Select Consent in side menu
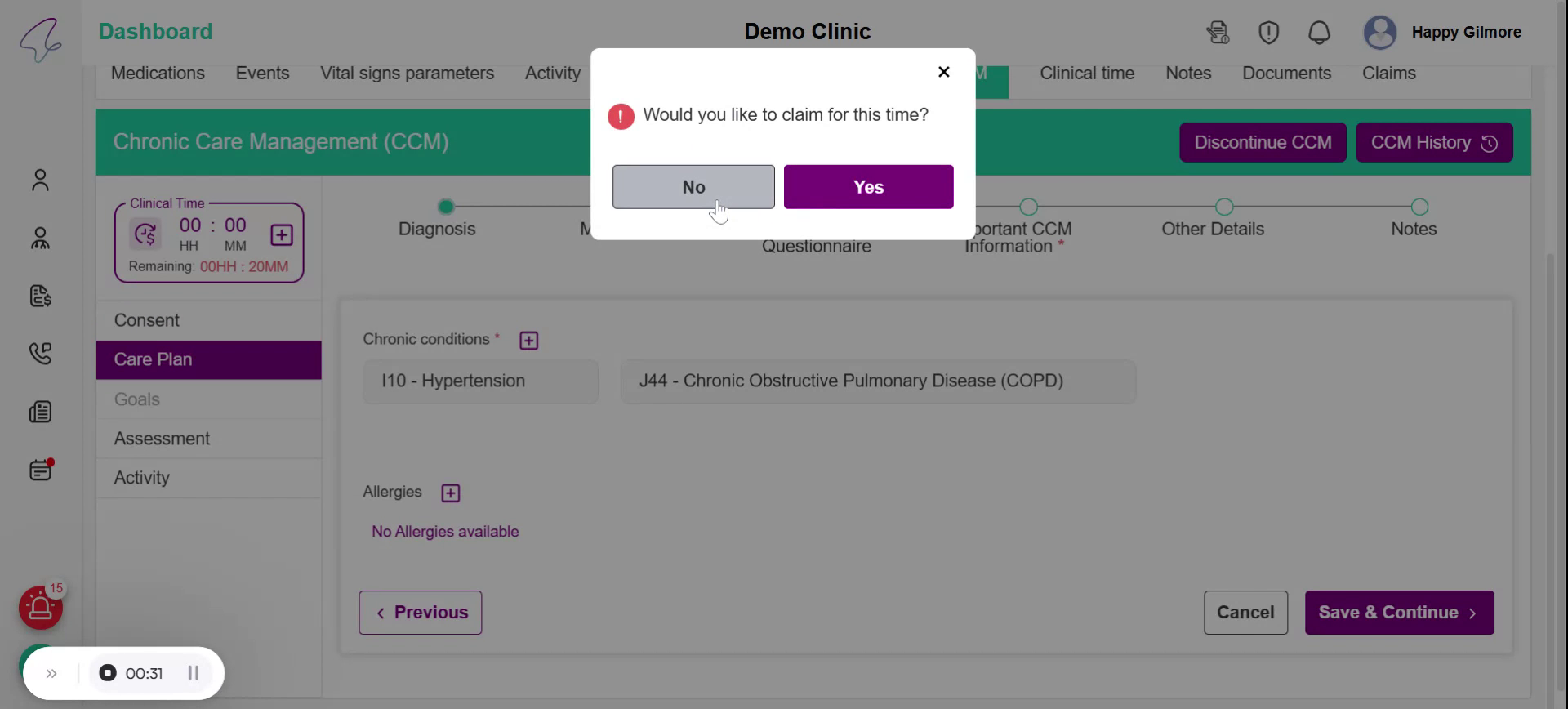The height and width of the screenshot is (709, 1568). click(209, 320)
